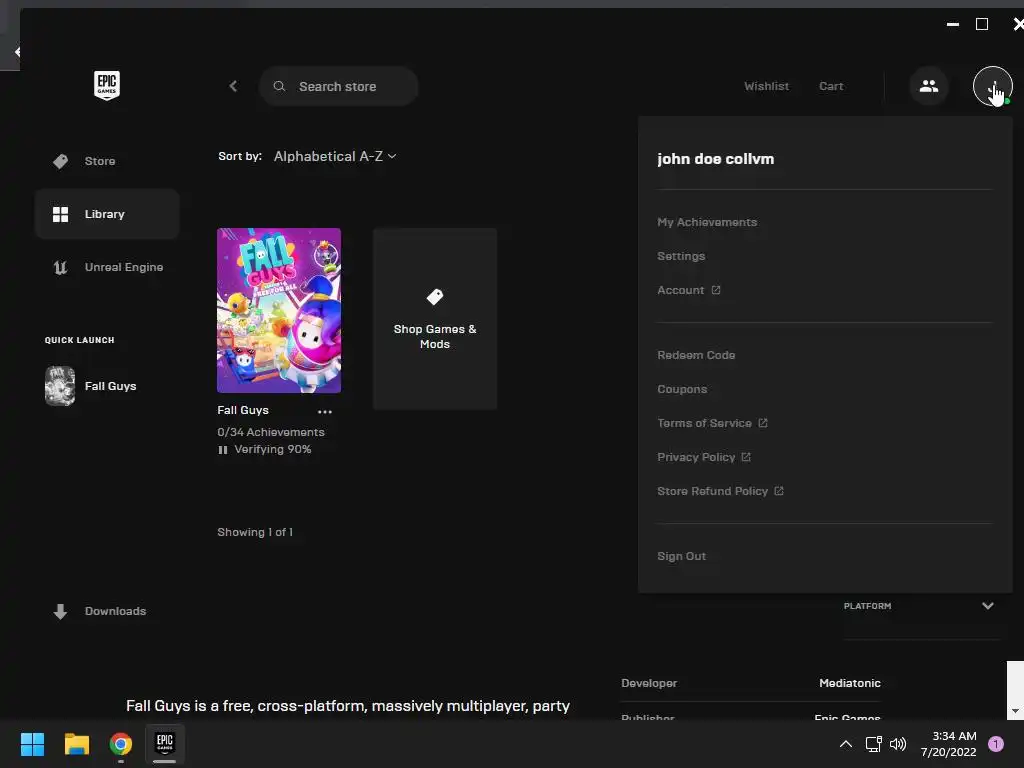This screenshot has width=1024, height=768.
Task: Click the Store tag icon in sidebar
Action: point(61,161)
